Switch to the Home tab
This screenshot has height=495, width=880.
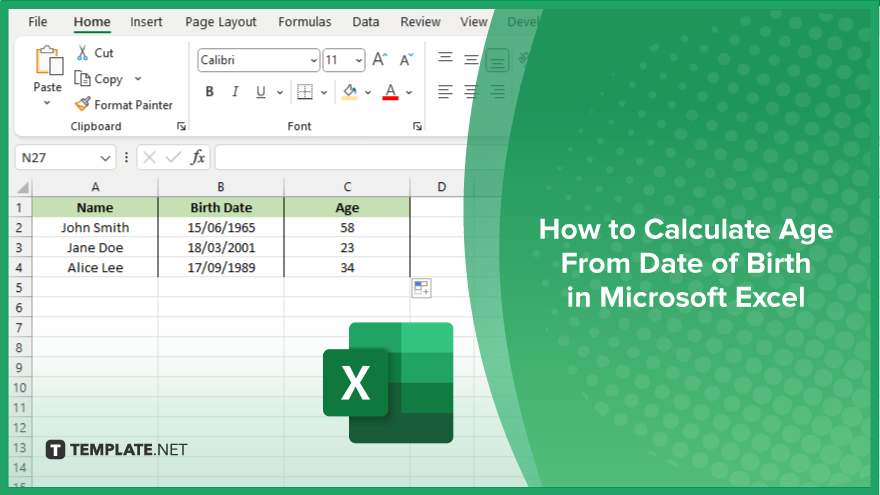point(92,22)
